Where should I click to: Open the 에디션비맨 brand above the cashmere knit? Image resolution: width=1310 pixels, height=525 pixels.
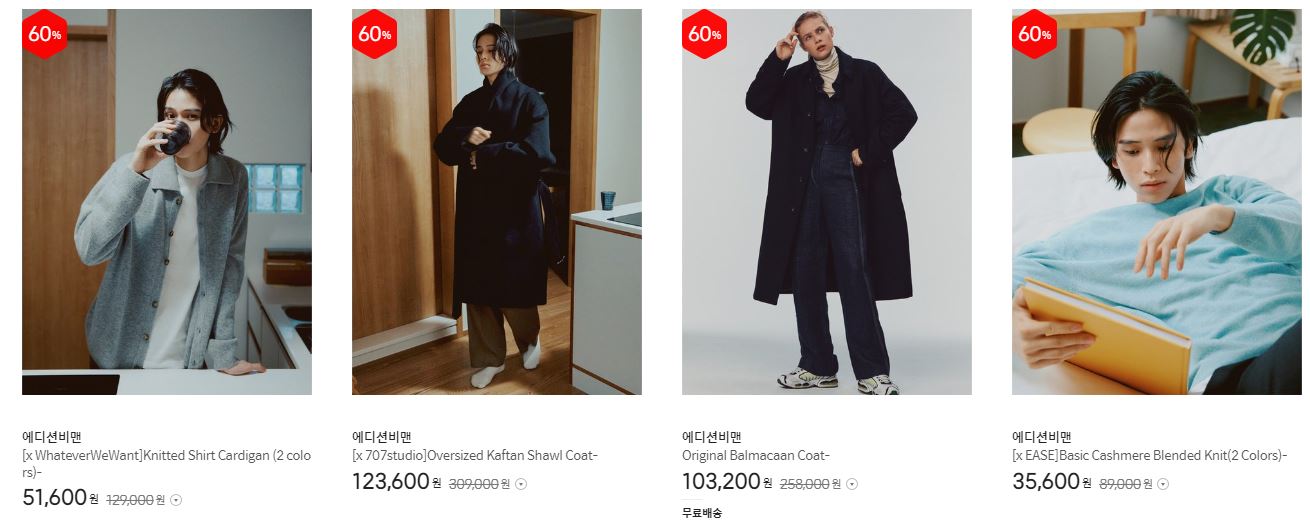click(x=1042, y=437)
